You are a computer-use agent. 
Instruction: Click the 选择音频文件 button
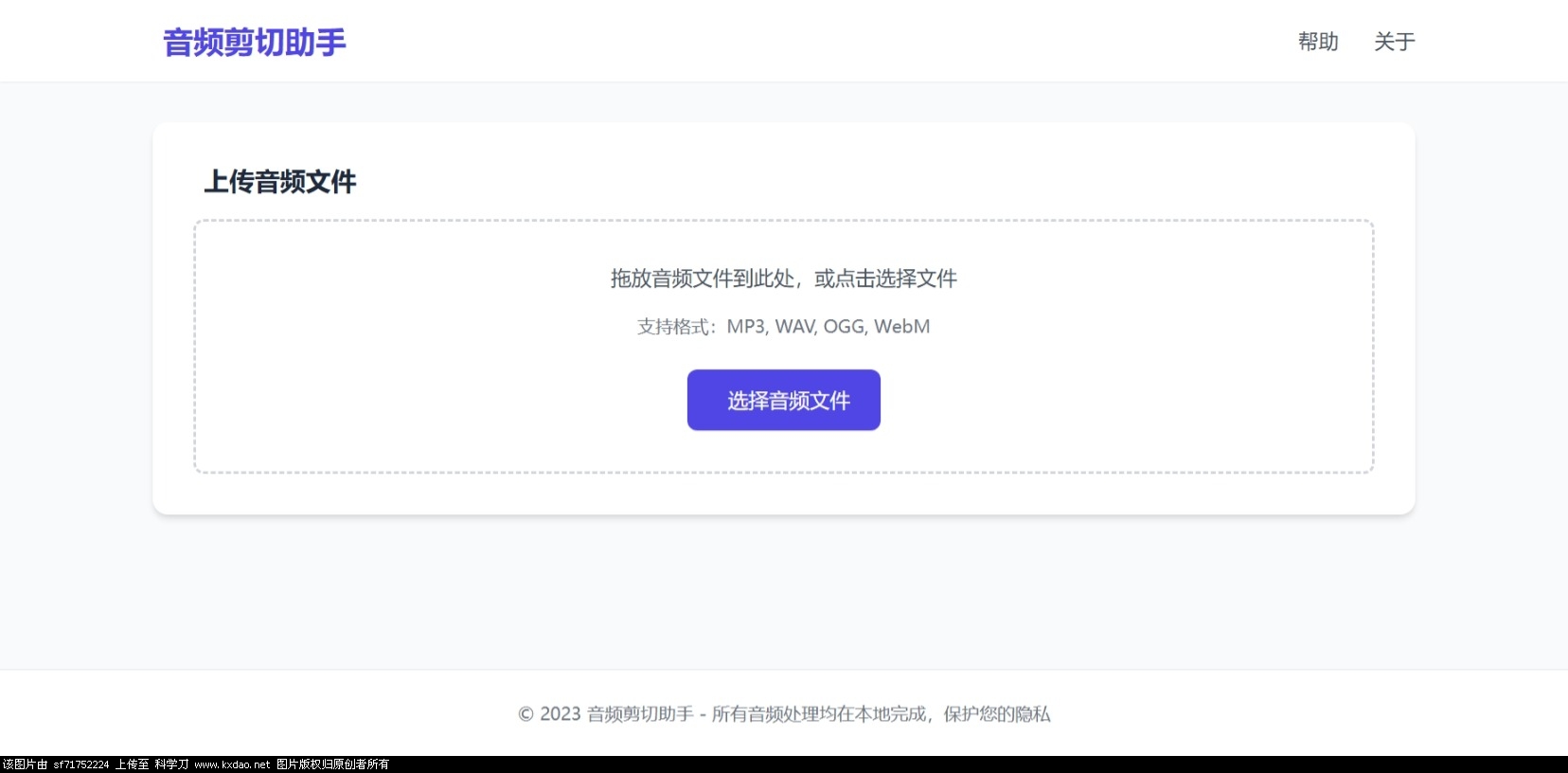[x=783, y=400]
